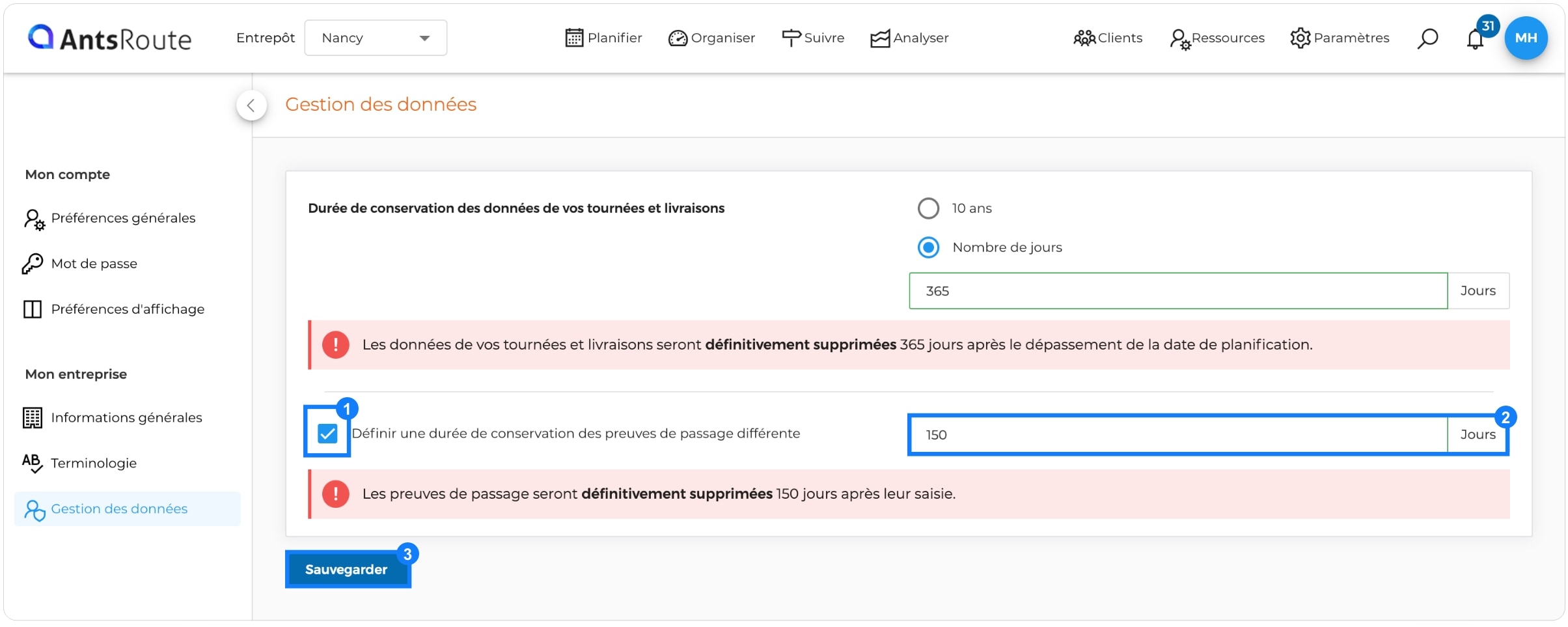This screenshot has height=627, width=1568.
Task: Select the 10 ans radio option
Action: click(x=928, y=208)
